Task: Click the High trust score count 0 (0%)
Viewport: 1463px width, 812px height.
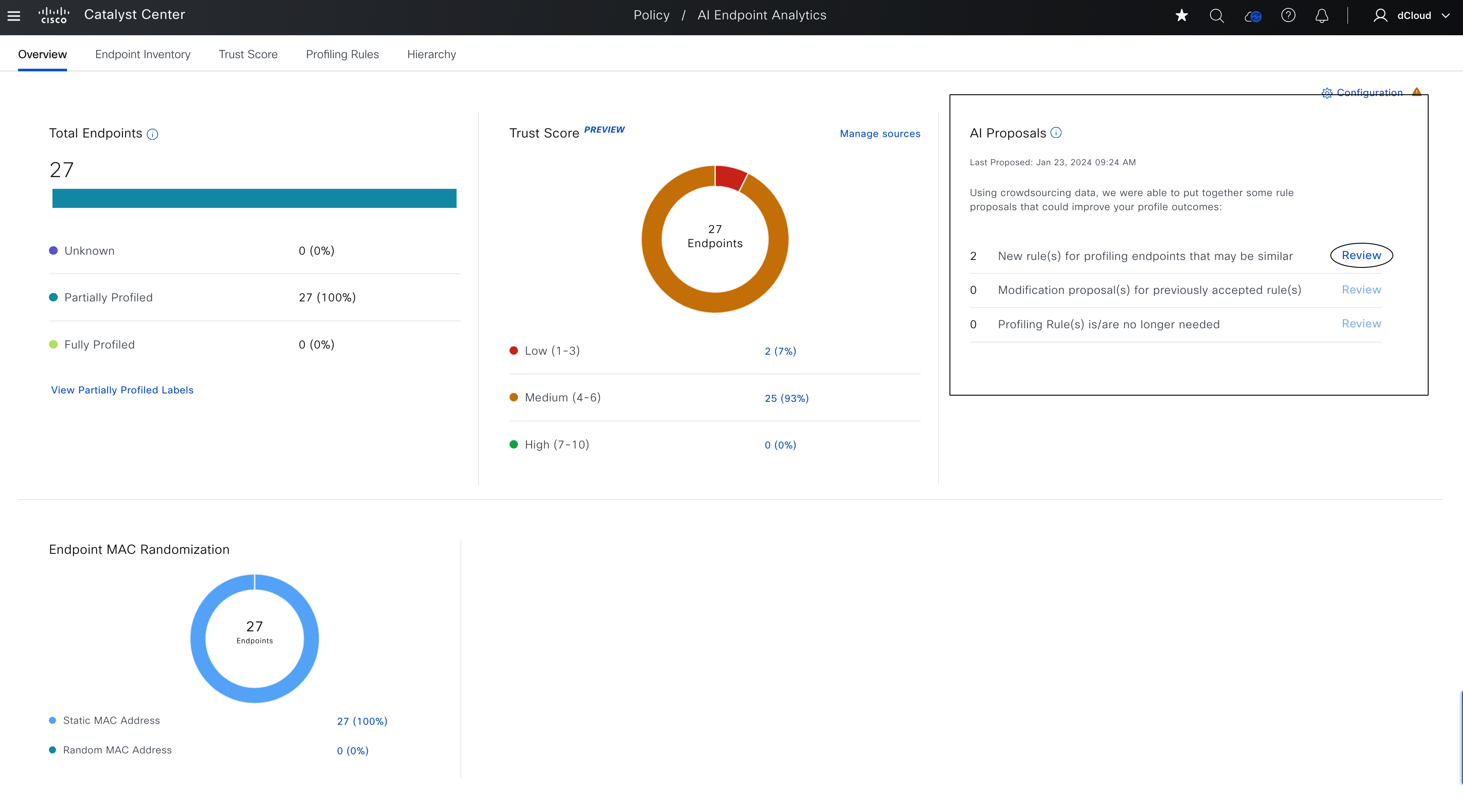Action: coord(780,445)
